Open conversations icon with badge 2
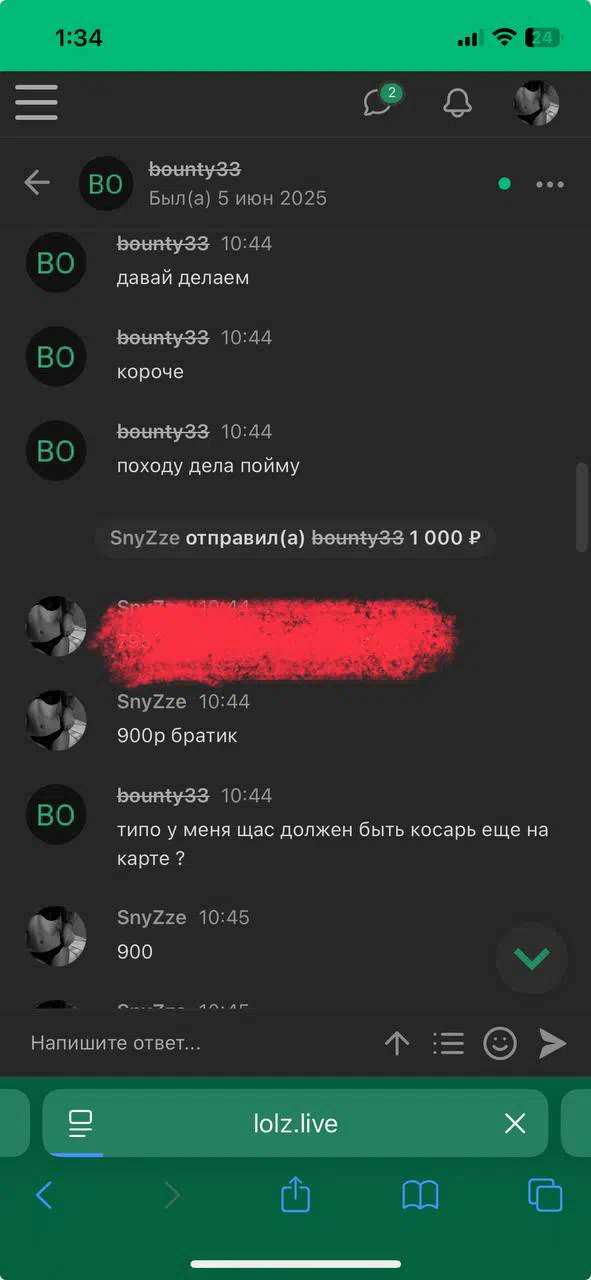Screen dimensions: 591x1280 pyautogui.click(x=380, y=101)
